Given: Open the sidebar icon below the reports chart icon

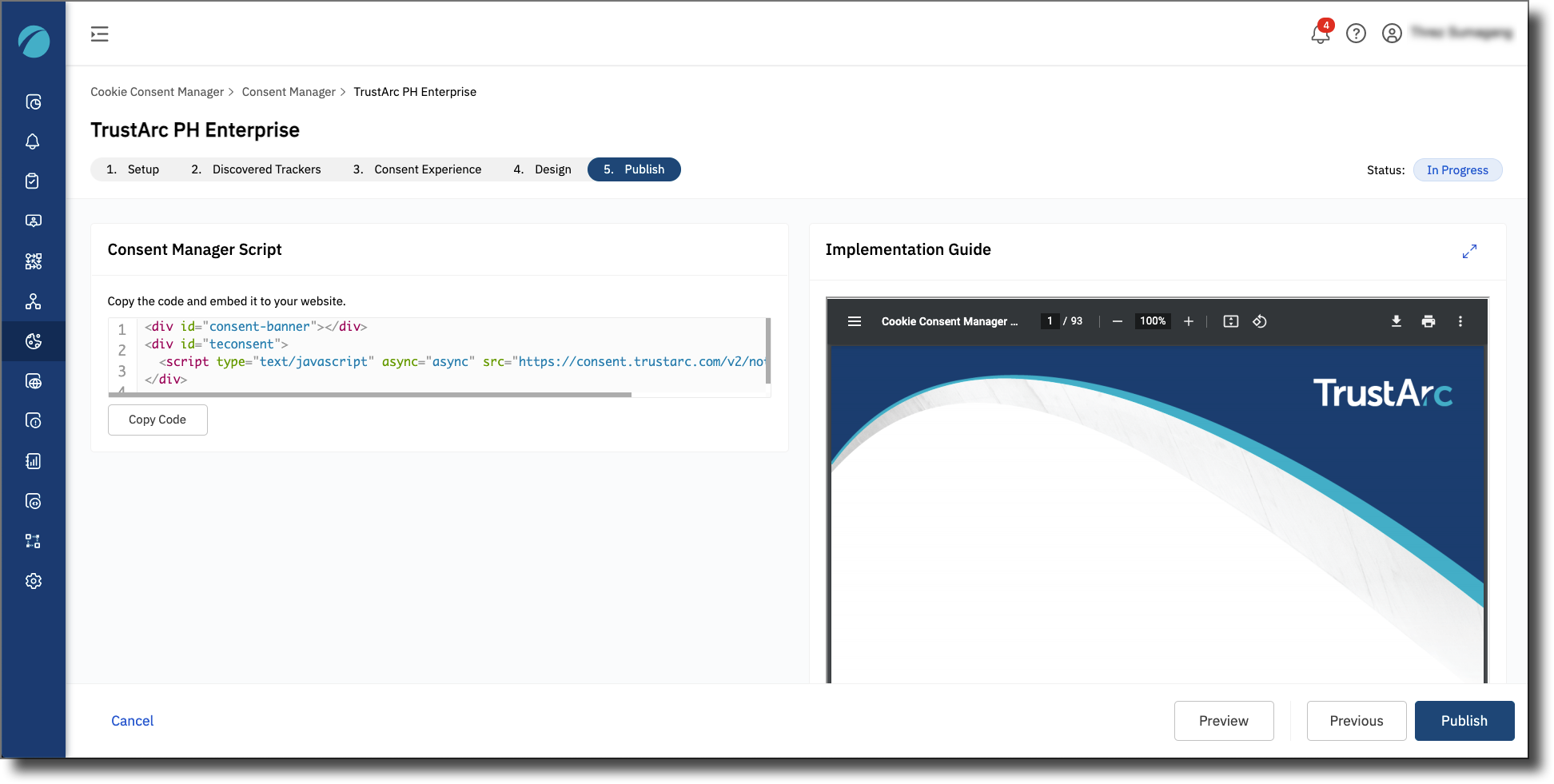Looking at the screenshot, I should [x=34, y=501].
